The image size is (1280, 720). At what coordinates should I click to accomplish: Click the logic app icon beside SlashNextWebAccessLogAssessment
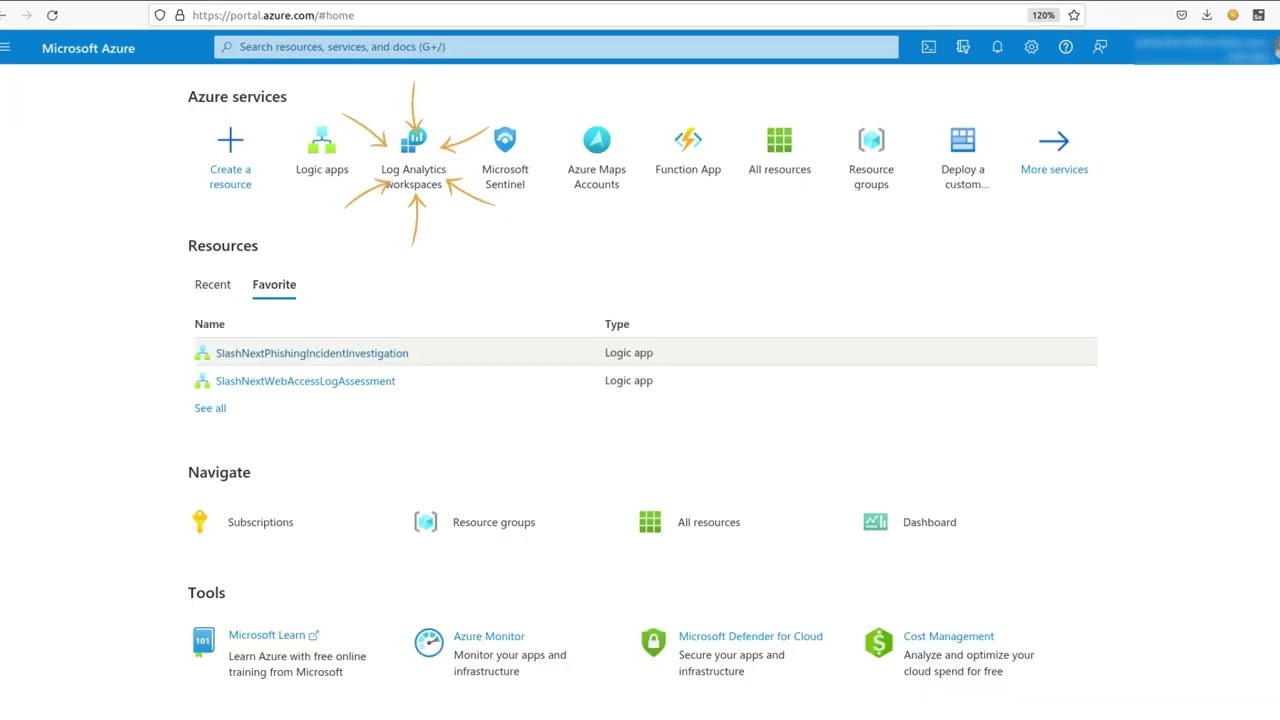click(x=202, y=381)
